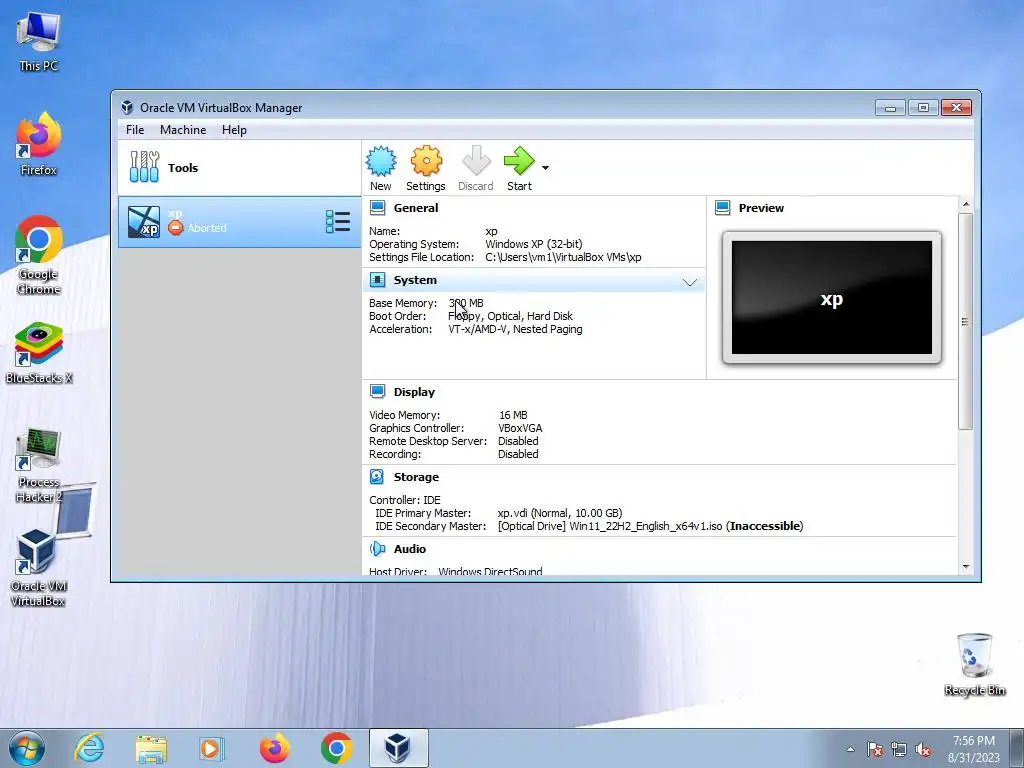Click the Floppy, Optical, Hard Disk boot order

[x=510, y=316]
